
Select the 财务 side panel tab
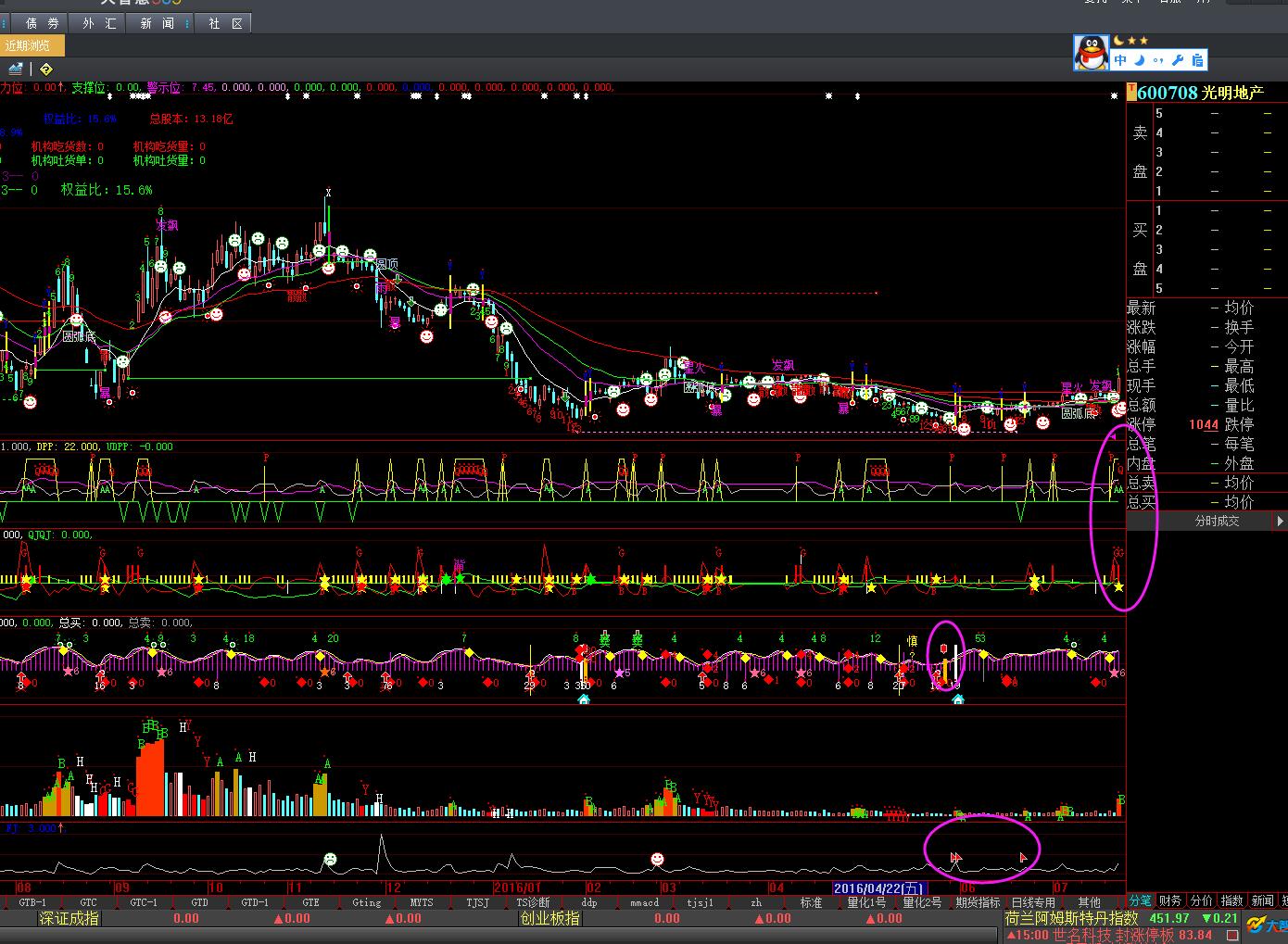[x=1170, y=900]
